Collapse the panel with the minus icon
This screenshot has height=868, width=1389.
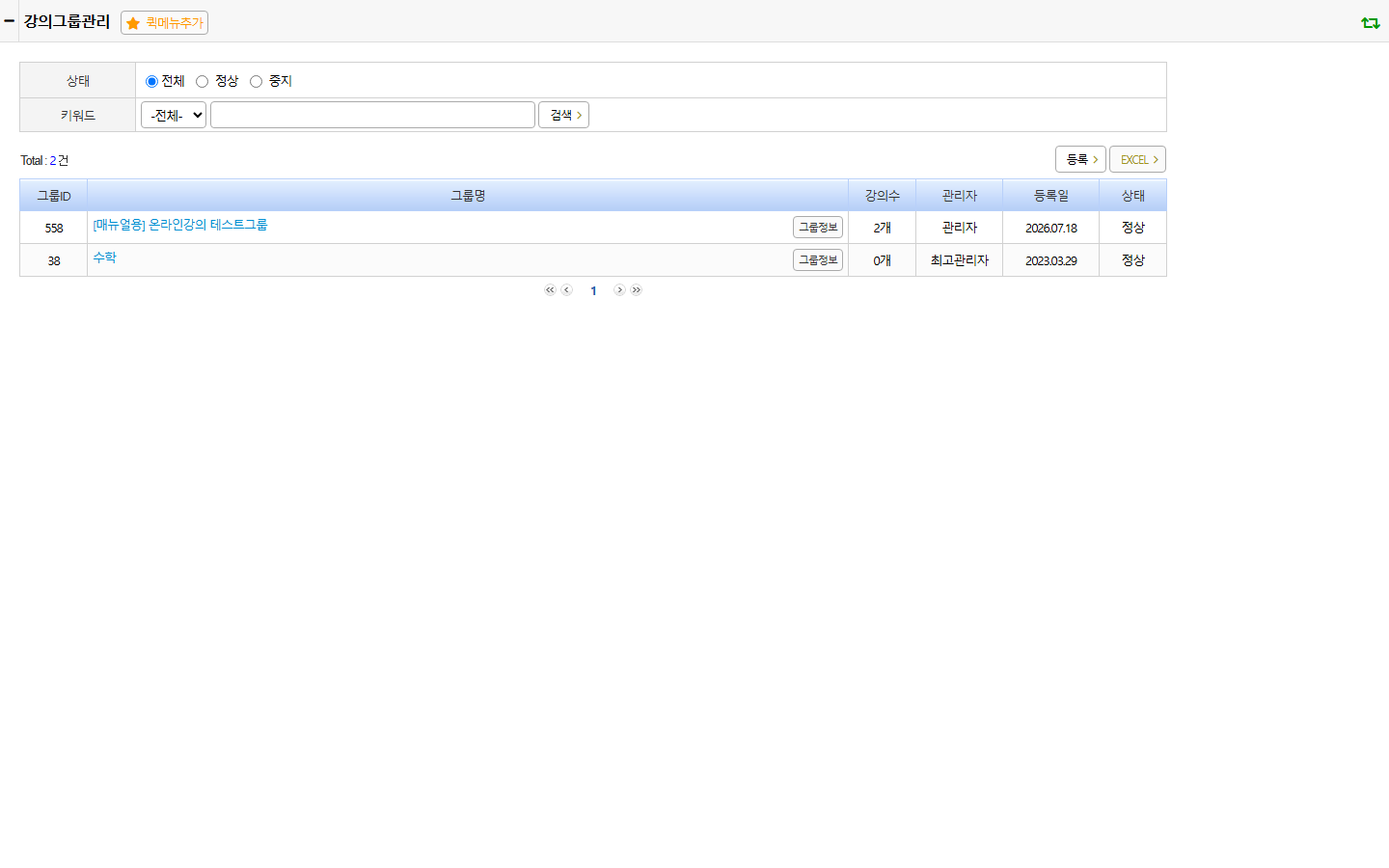[9, 20]
